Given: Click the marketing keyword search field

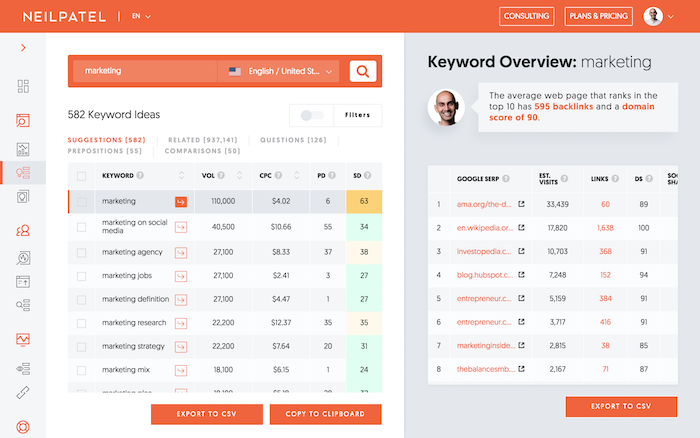Looking at the screenshot, I should coord(145,71).
